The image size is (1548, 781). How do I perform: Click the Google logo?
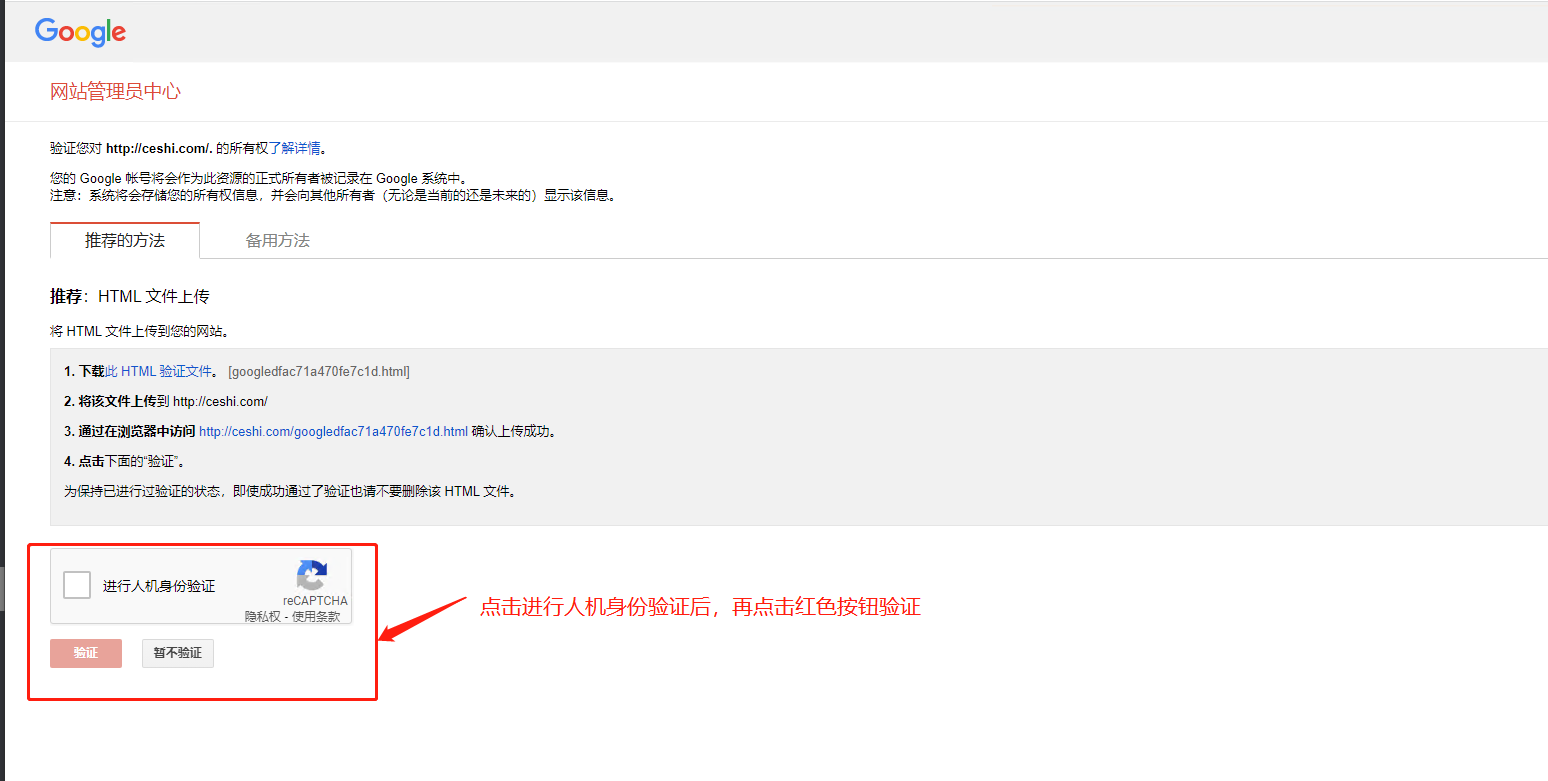pyautogui.click(x=80, y=32)
